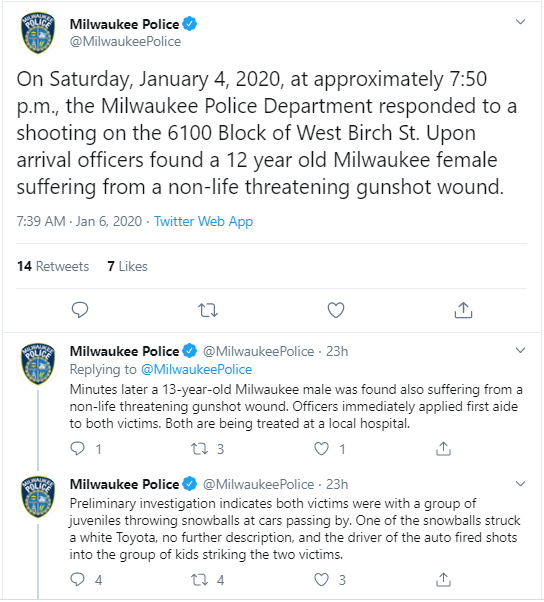Screen dimensions: 544x602
Task: Like the main Milwaukee Police tweet
Action: (x=336, y=310)
